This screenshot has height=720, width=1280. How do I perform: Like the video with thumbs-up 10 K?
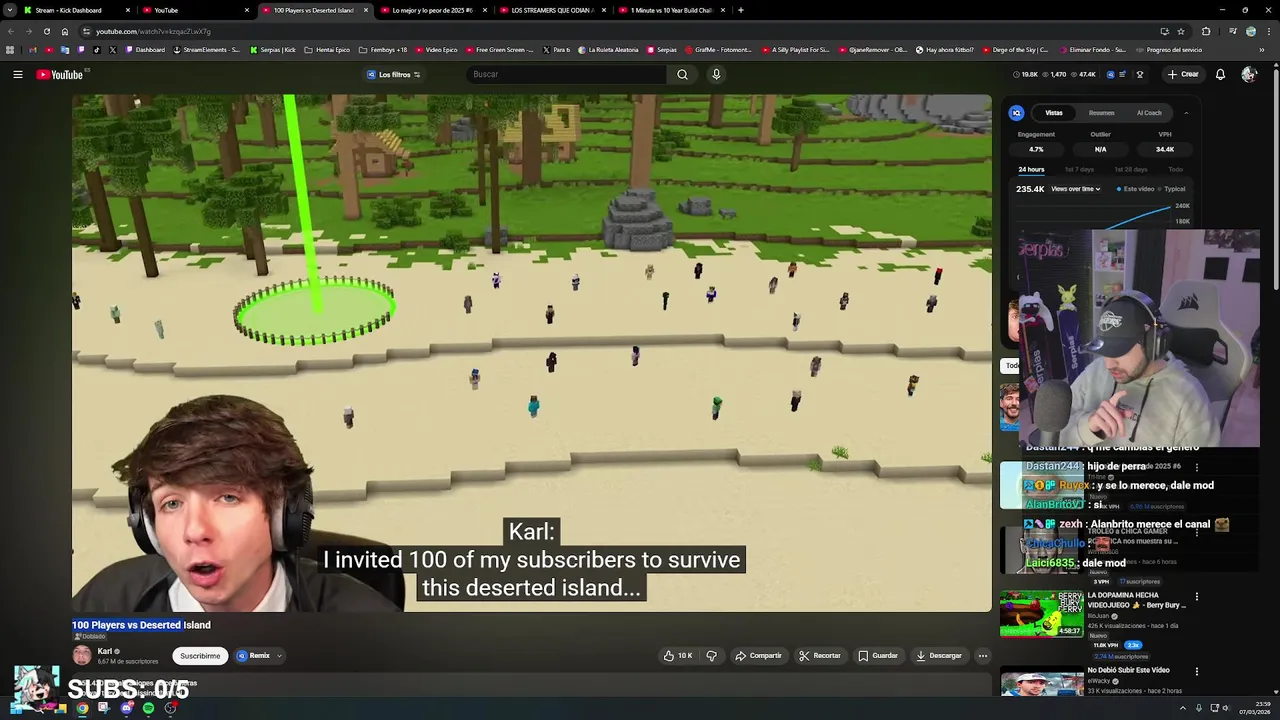tap(677, 656)
